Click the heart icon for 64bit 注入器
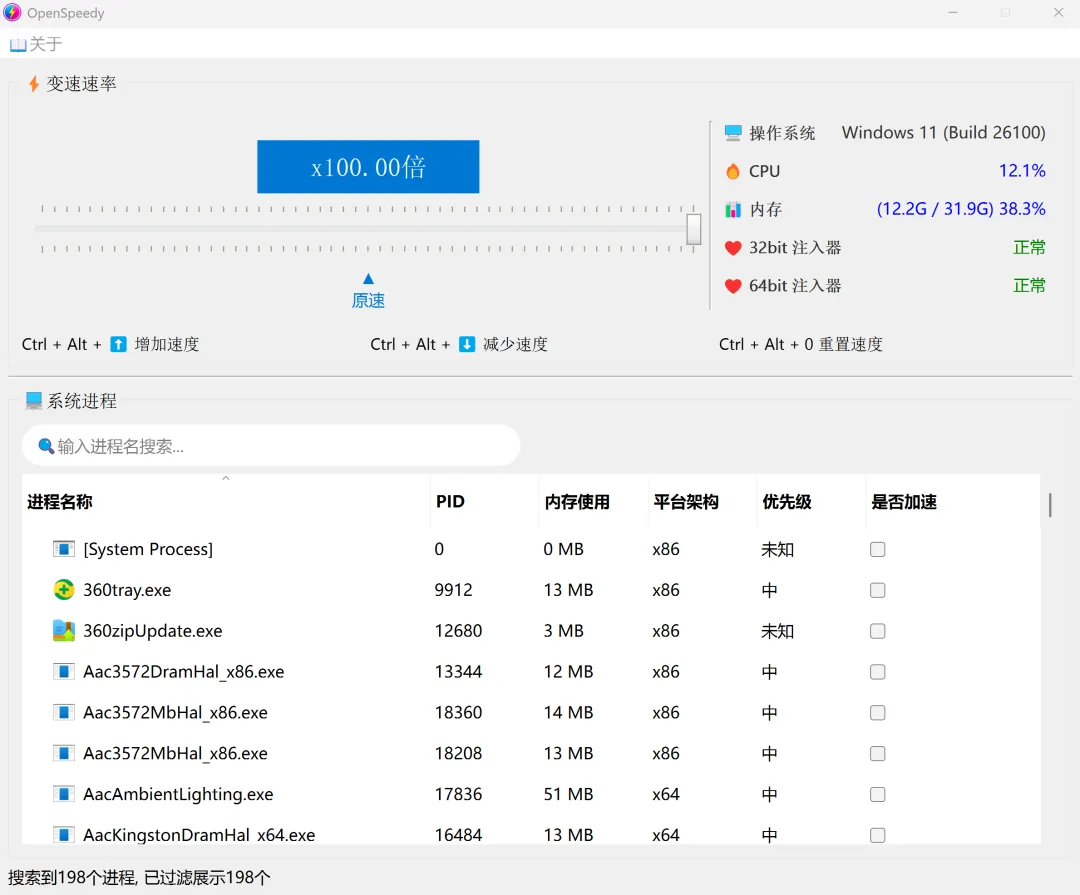 coord(733,286)
